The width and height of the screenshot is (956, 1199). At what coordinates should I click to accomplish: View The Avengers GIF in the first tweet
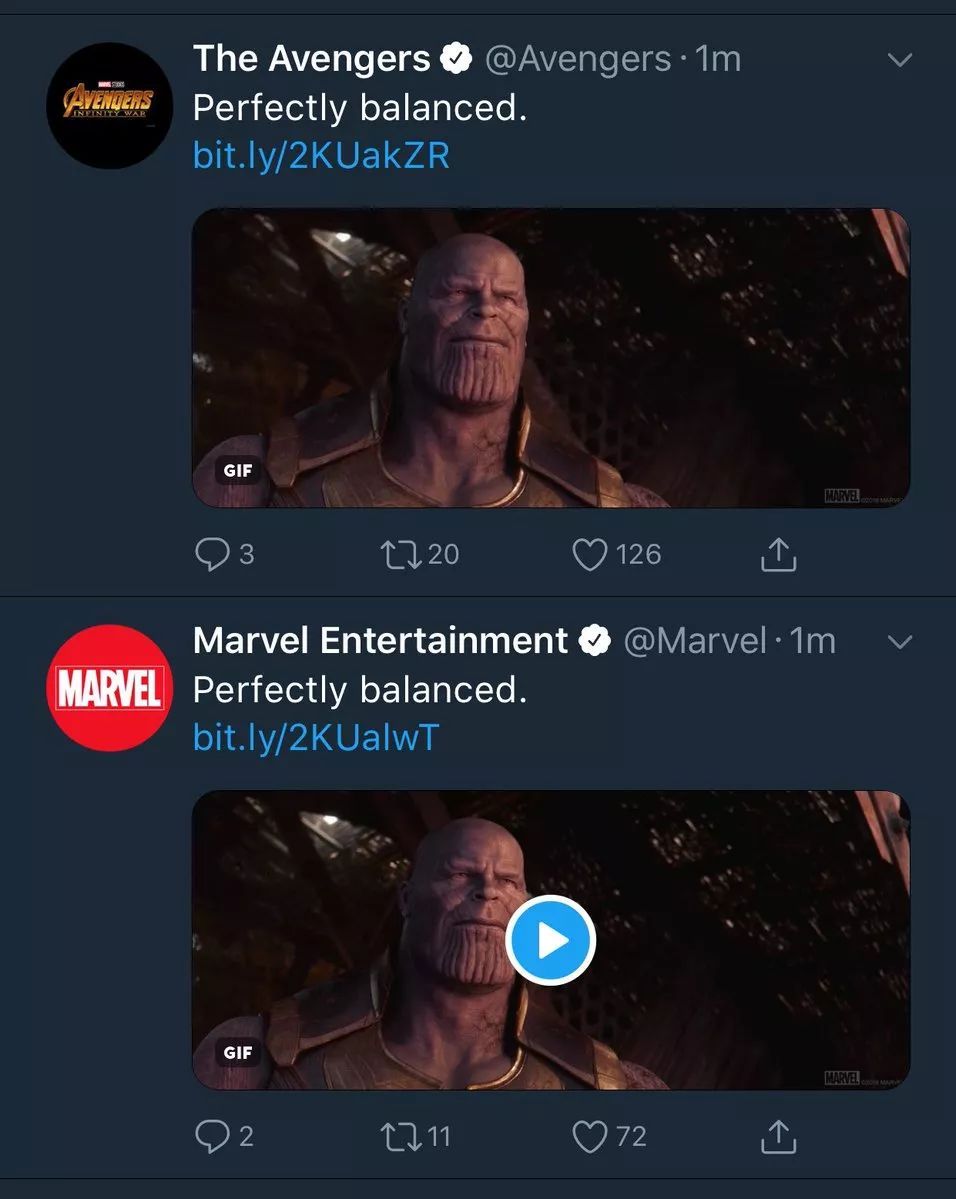[x=551, y=357]
